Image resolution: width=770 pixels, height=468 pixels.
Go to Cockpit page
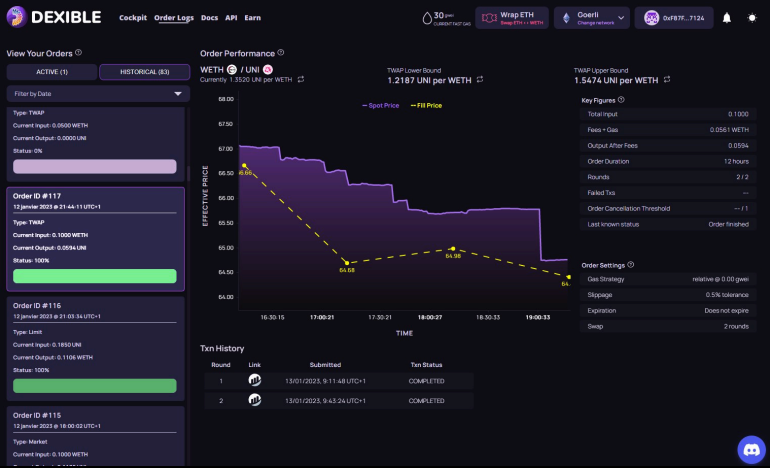pos(133,18)
